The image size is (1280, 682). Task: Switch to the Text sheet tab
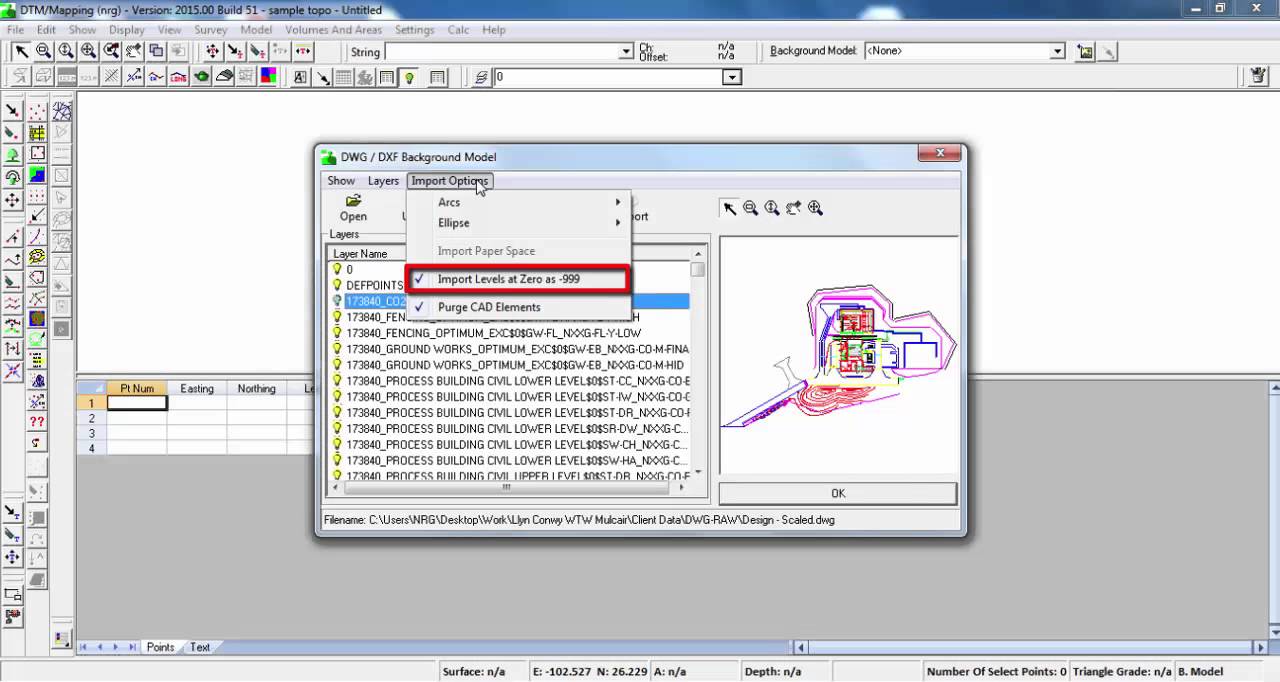200,647
